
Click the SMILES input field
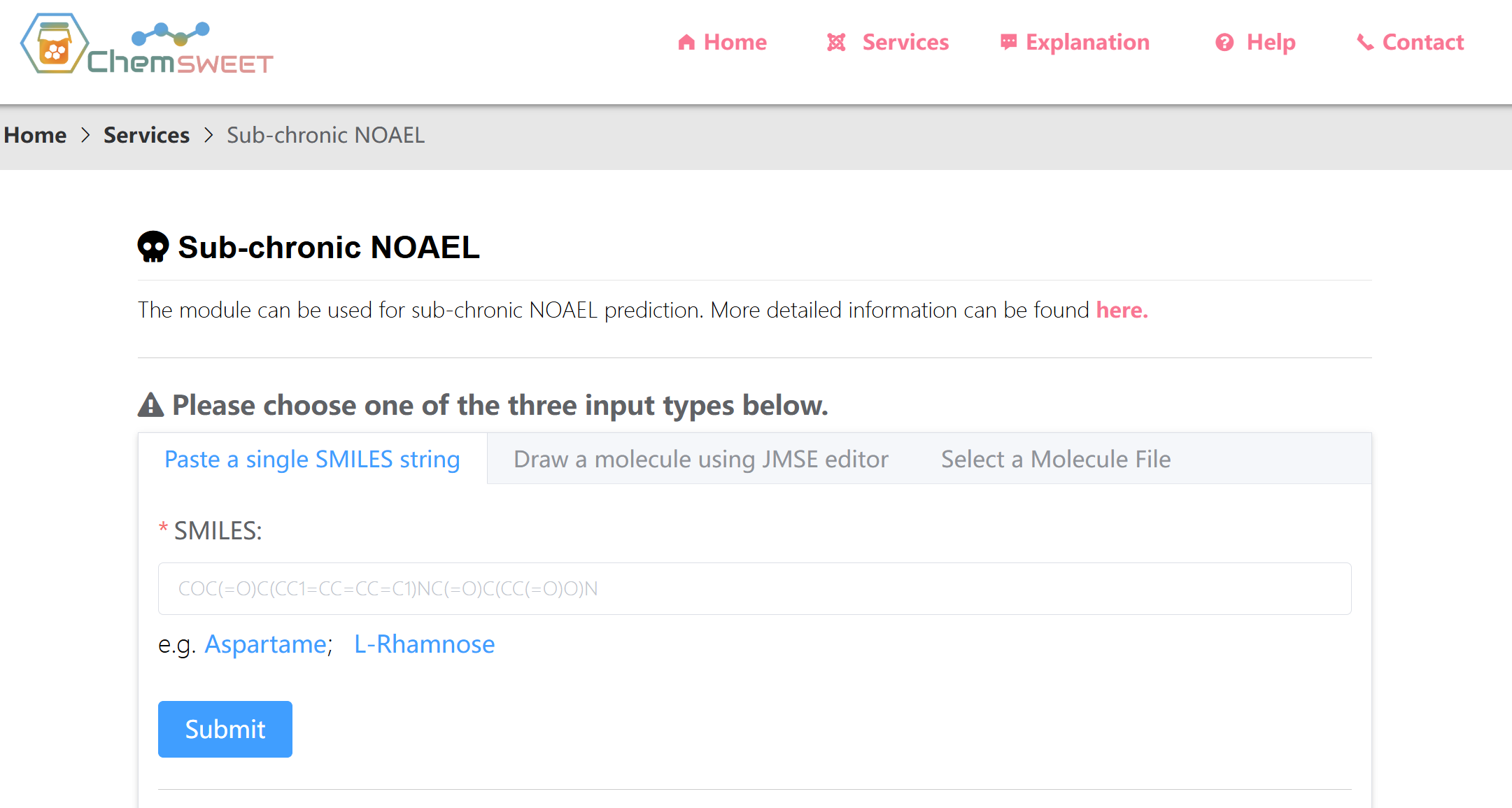[x=754, y=588]
